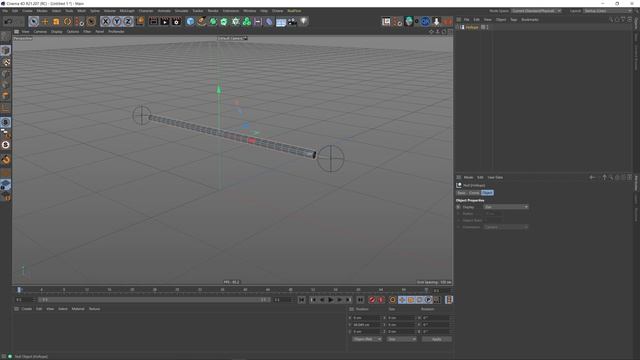640x360 pixels.
Task: Open the Cloner MoGraph icon
Action: pos(236,21)
